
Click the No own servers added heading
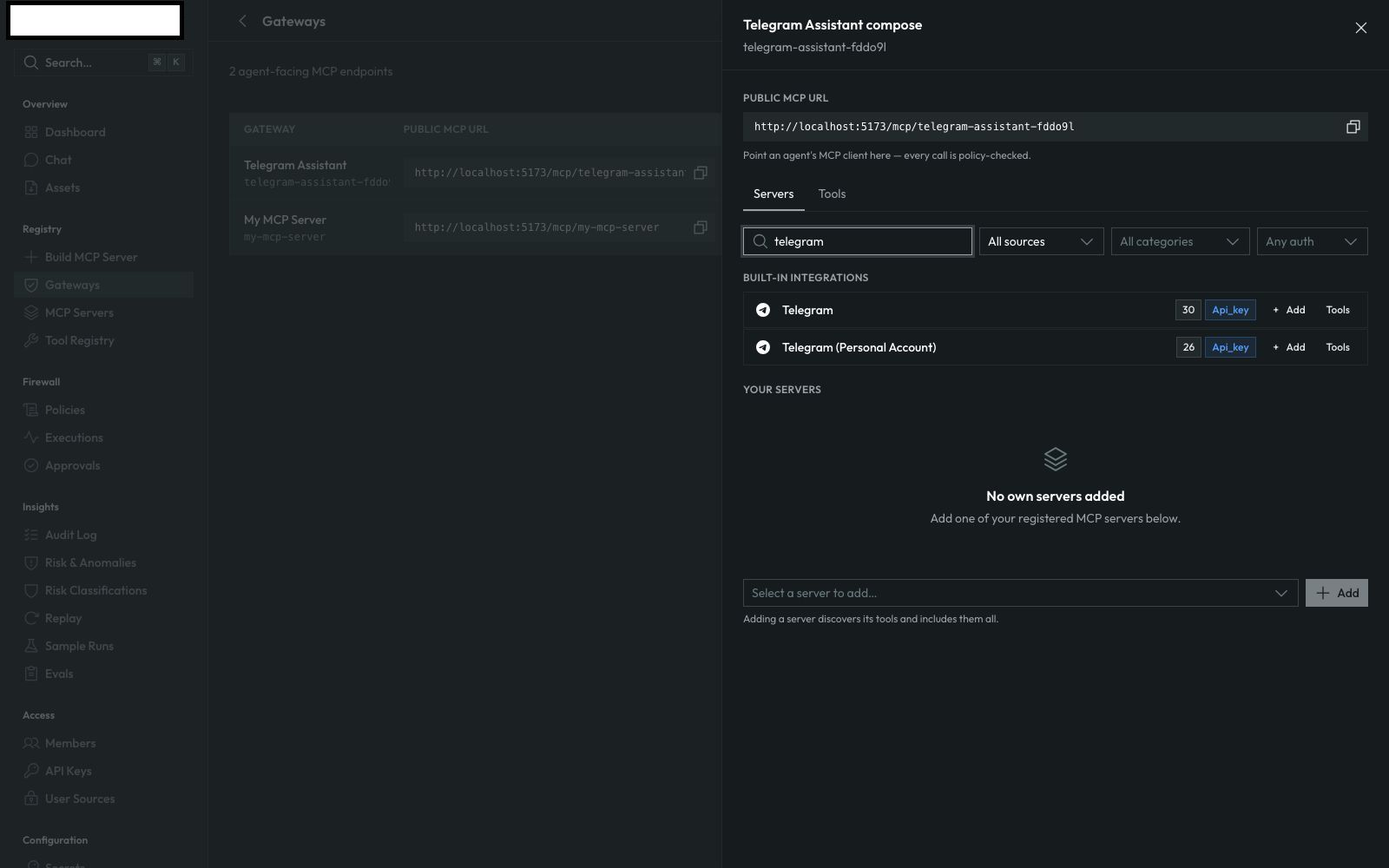pos(1055,496)
